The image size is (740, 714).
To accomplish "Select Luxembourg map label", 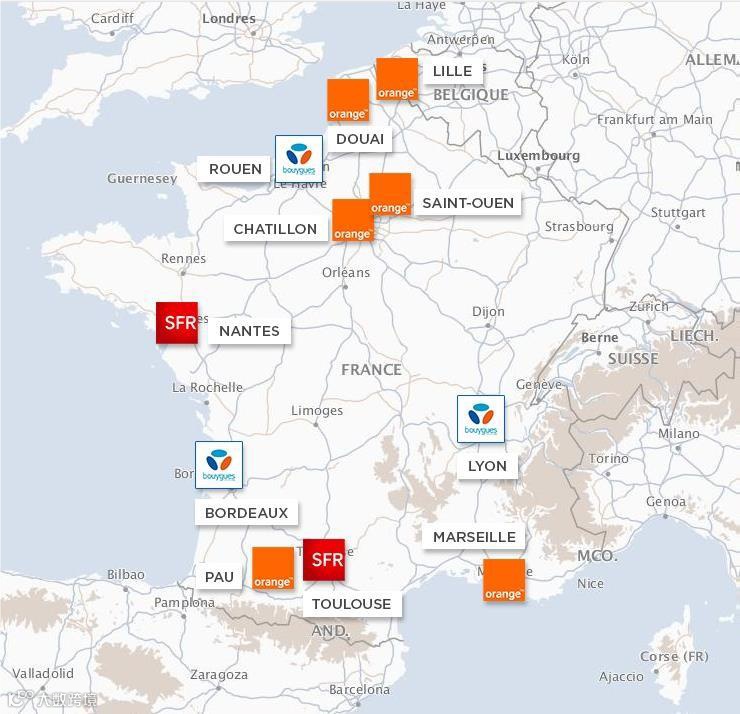I will point(538,155).
